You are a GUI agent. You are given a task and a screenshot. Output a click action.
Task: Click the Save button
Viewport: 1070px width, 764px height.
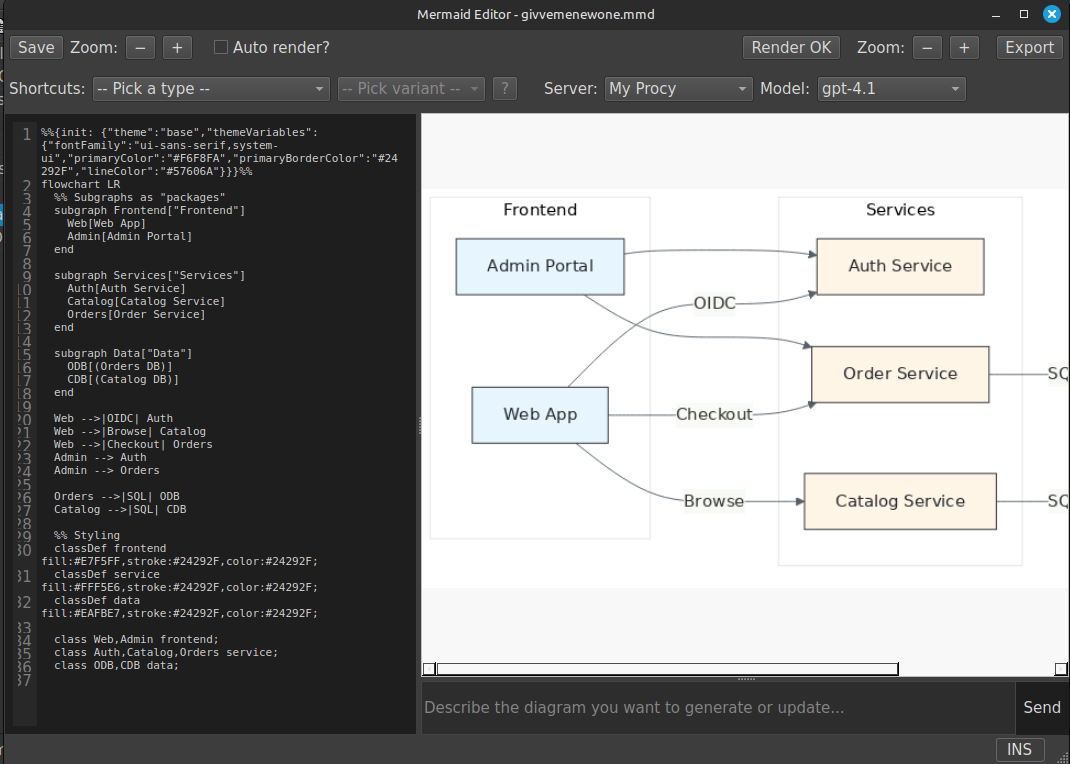[36, 48]
